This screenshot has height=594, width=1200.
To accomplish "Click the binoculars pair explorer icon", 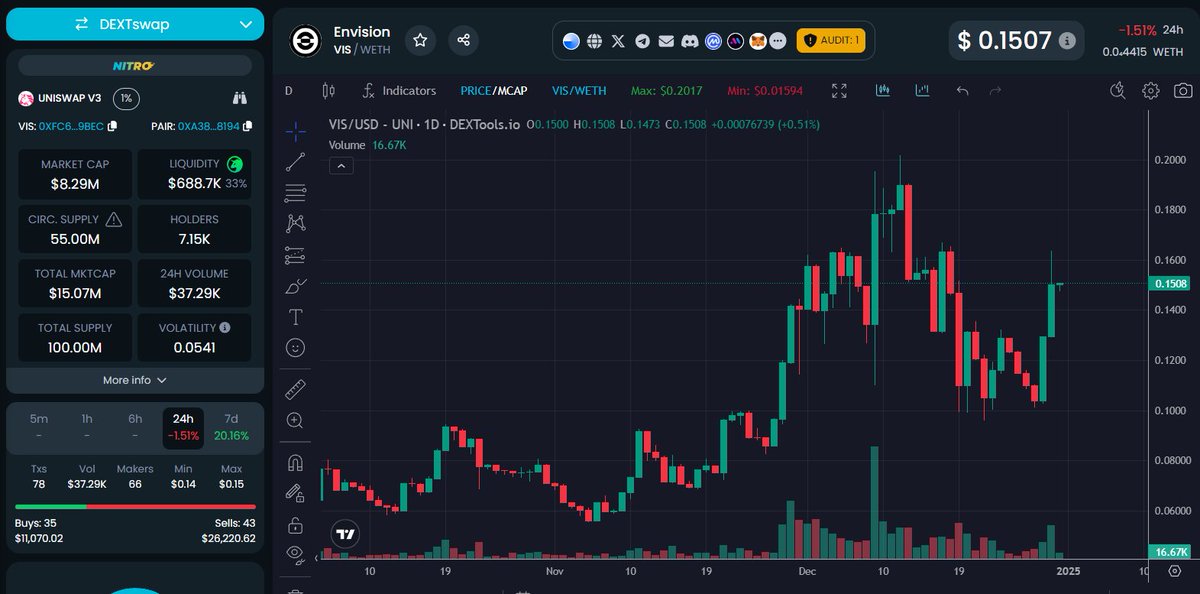I will [240, 98].
